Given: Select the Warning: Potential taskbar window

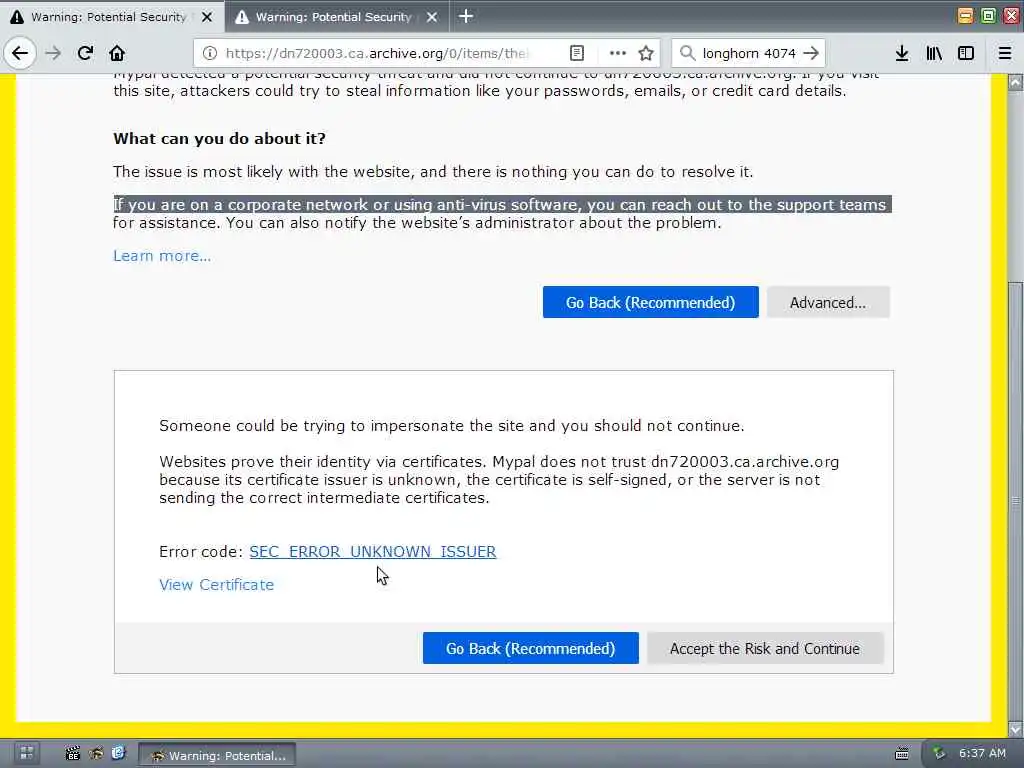Looking at the screenshot, I should [217, 755].
